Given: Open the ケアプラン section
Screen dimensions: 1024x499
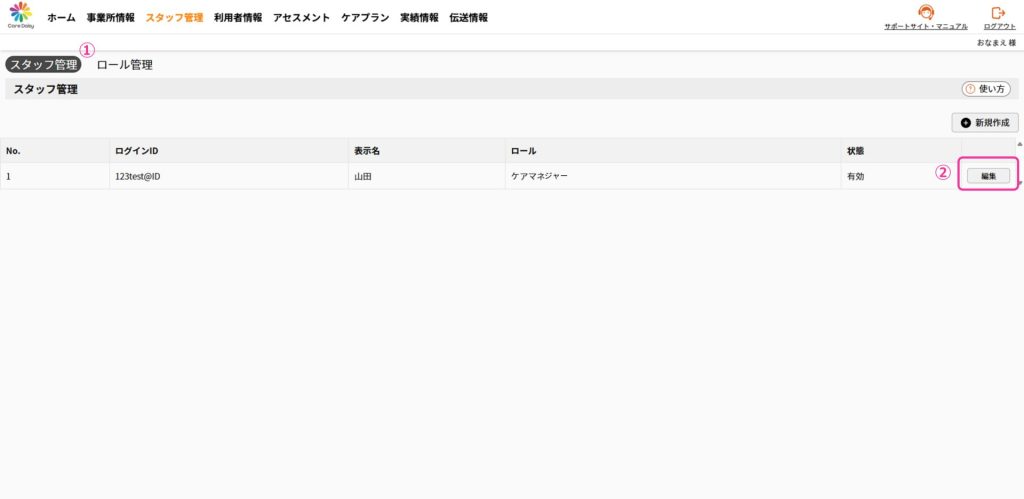Looking at the screenshot, I should pyautogui.click(x=365, y=18).
